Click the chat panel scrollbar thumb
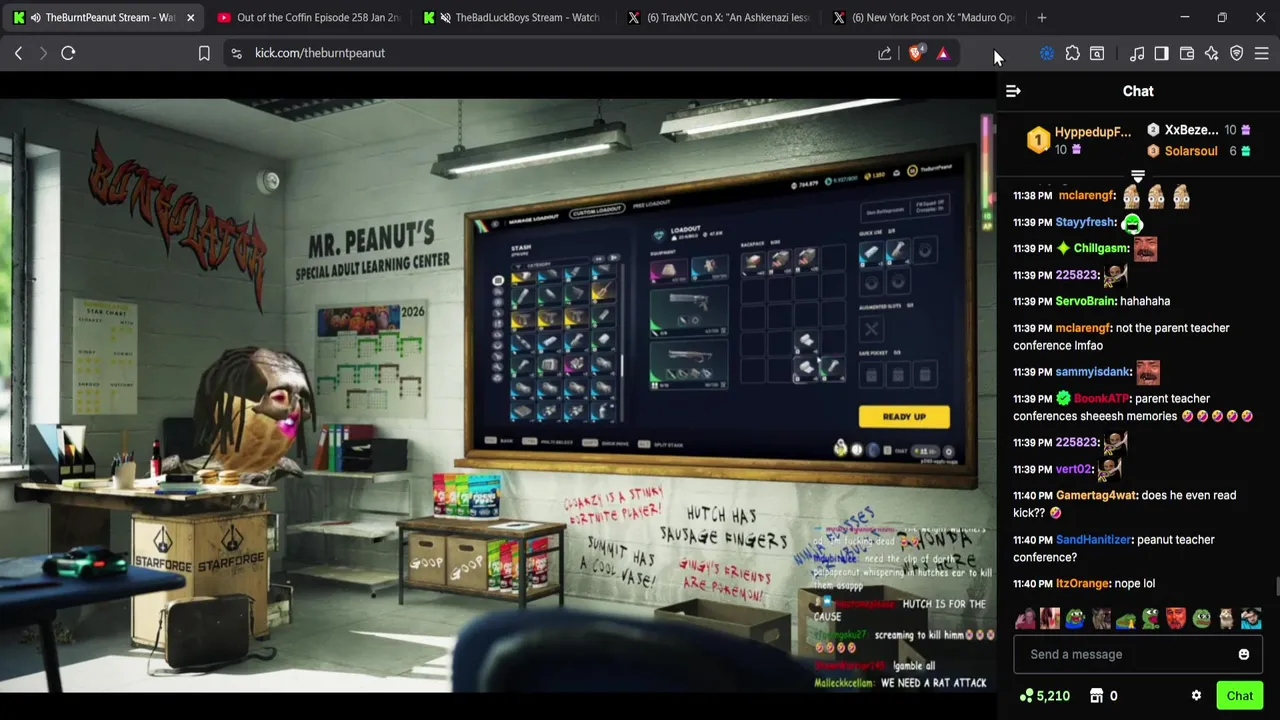The image size is (1280, 720). point(1277,586)
